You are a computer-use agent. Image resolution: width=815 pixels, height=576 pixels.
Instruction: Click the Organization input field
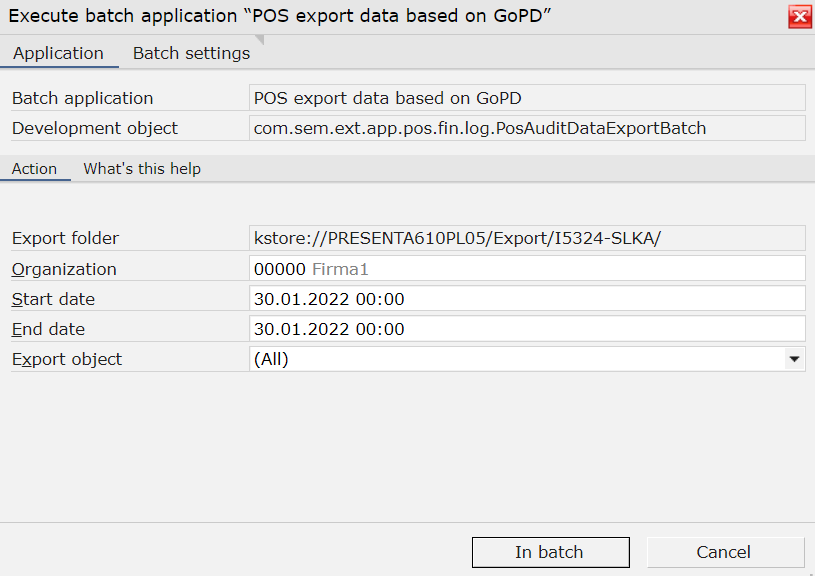click(527, 269)
